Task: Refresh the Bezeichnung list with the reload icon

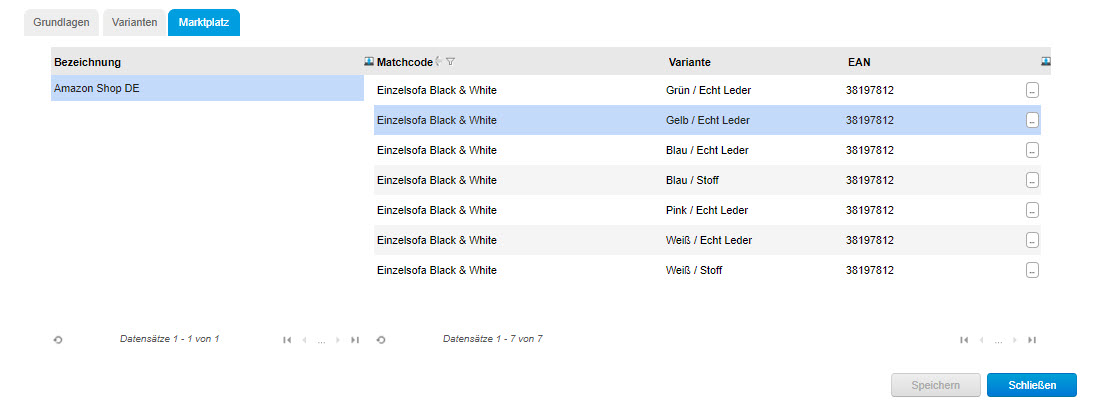Action: (58, 340)
